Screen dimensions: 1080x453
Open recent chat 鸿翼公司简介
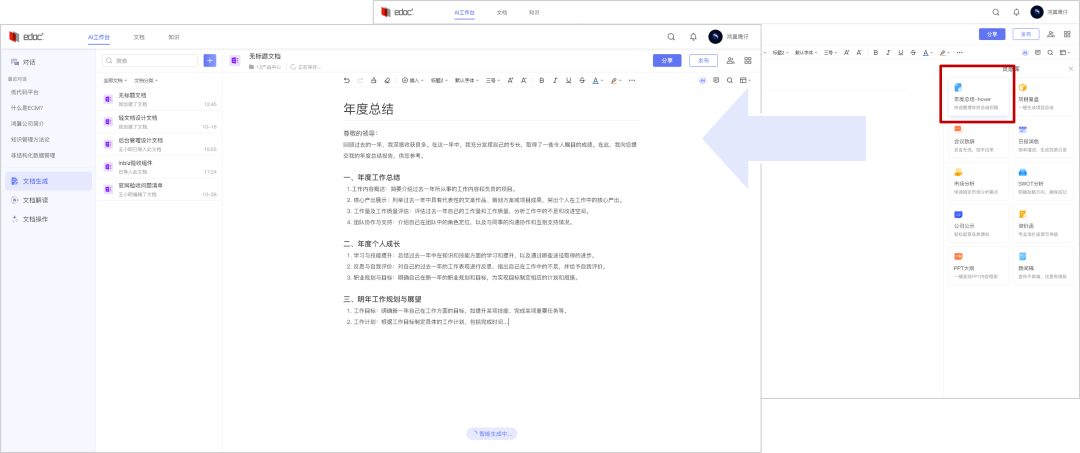[26, 124]
